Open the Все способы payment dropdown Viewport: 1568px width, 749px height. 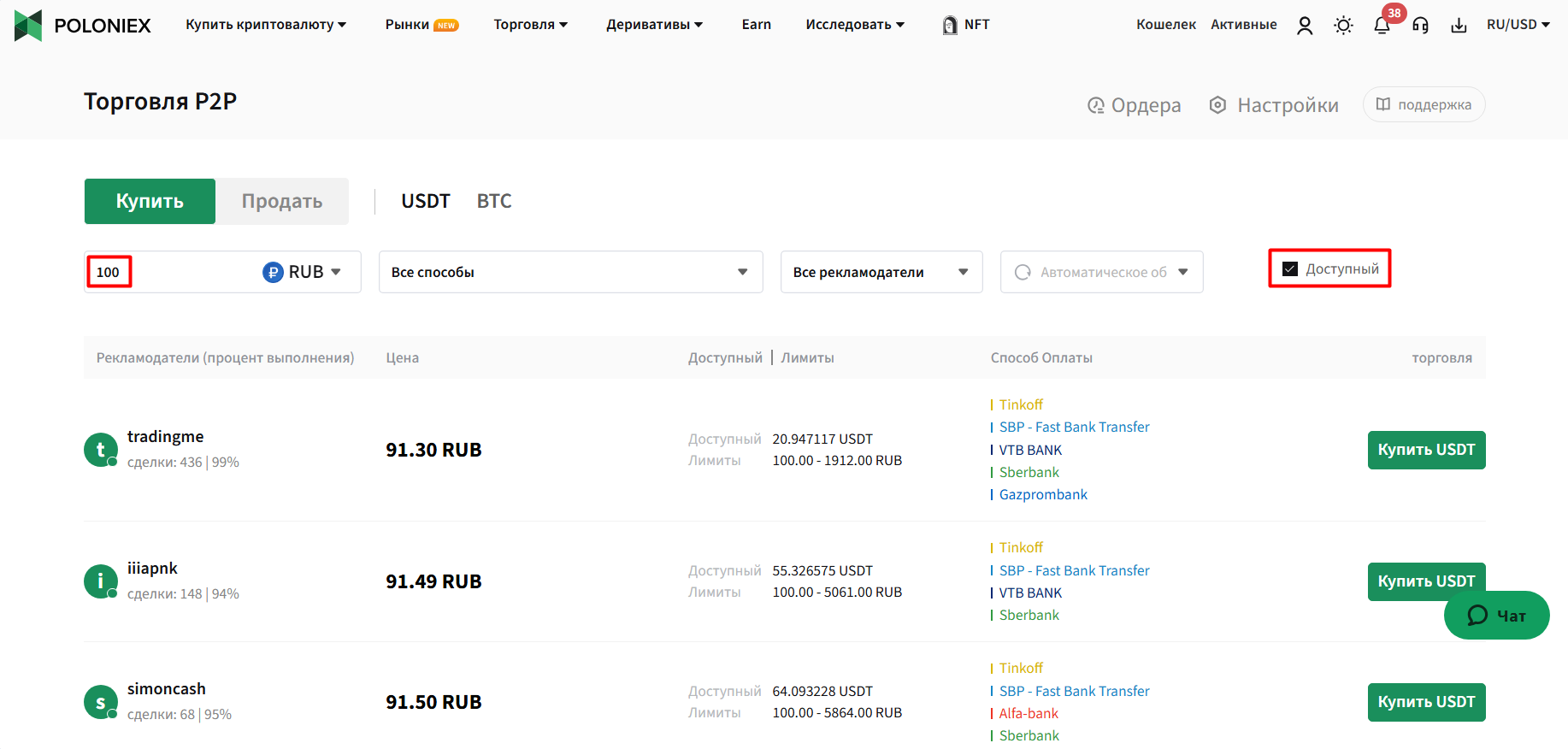570,272
